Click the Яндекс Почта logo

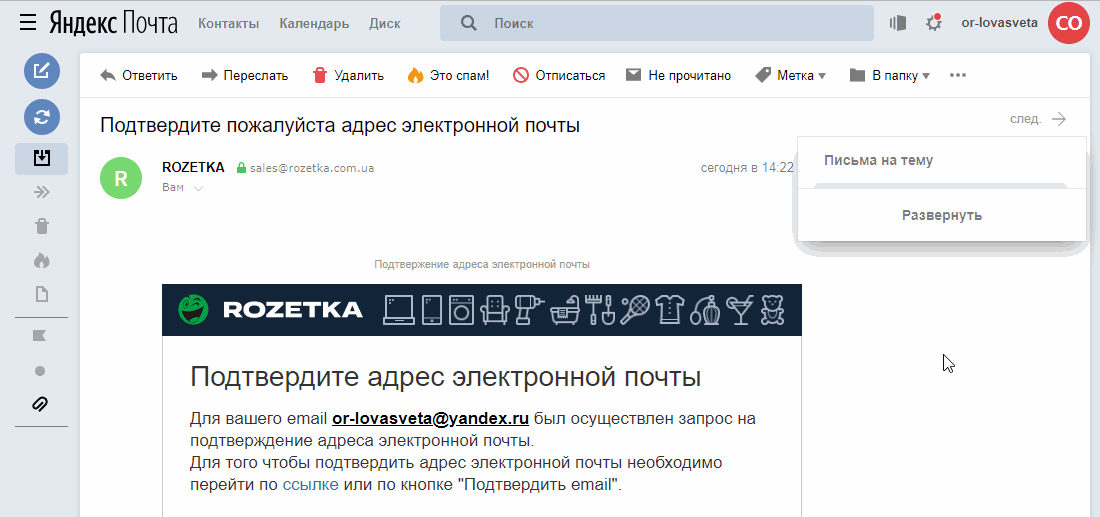(113, 23)
